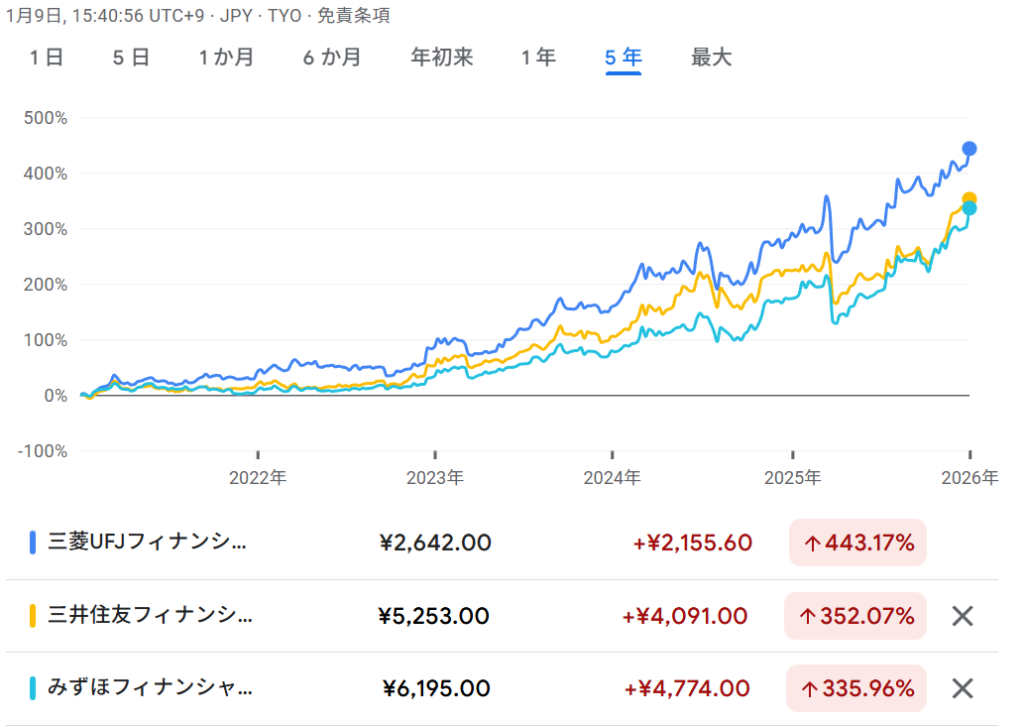This screenshot has height=727, width=1024.
Task: Click the 2024年 axis marker
Action: click(x=613, y=477)
